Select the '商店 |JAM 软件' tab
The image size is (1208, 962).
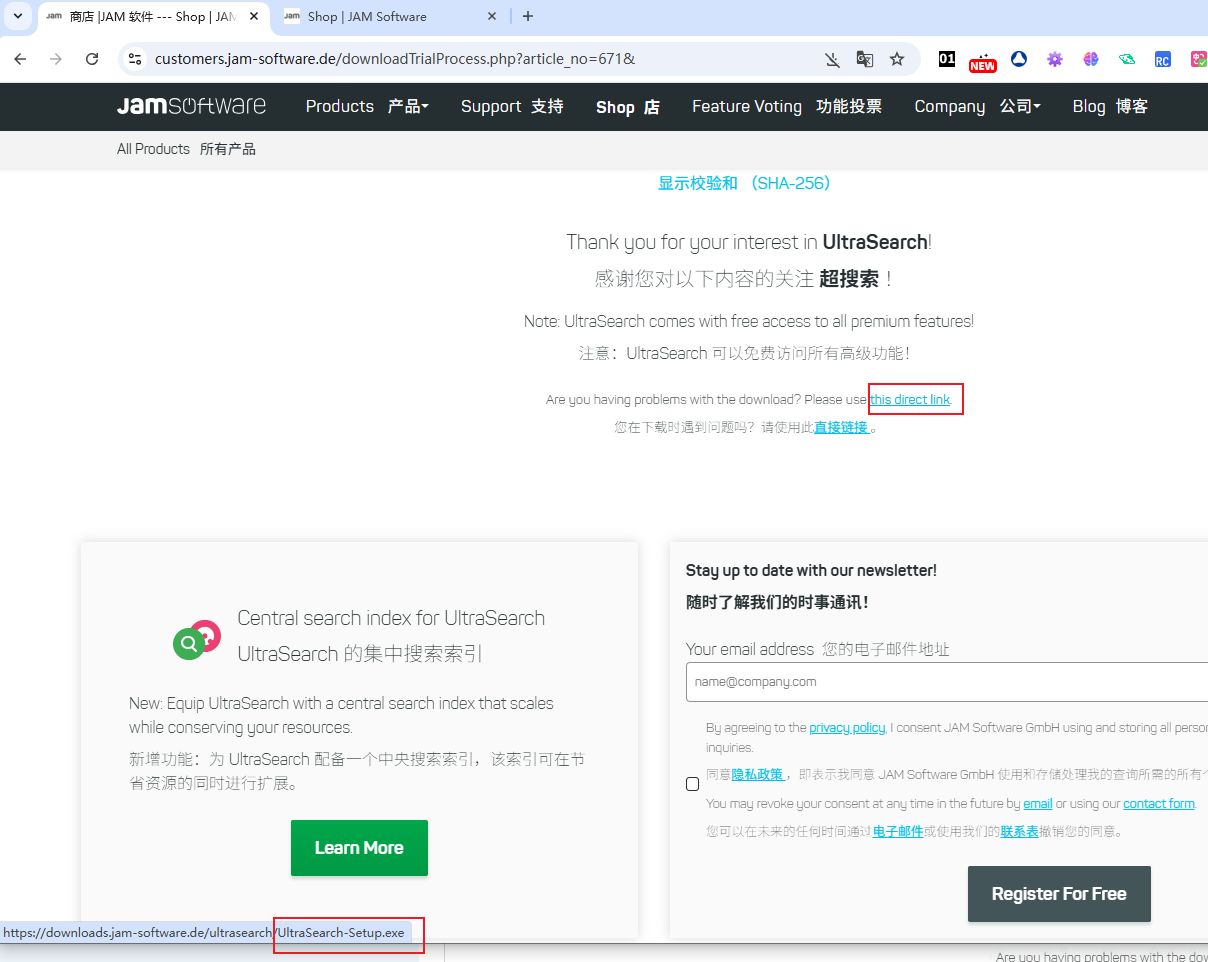point(153,16)
